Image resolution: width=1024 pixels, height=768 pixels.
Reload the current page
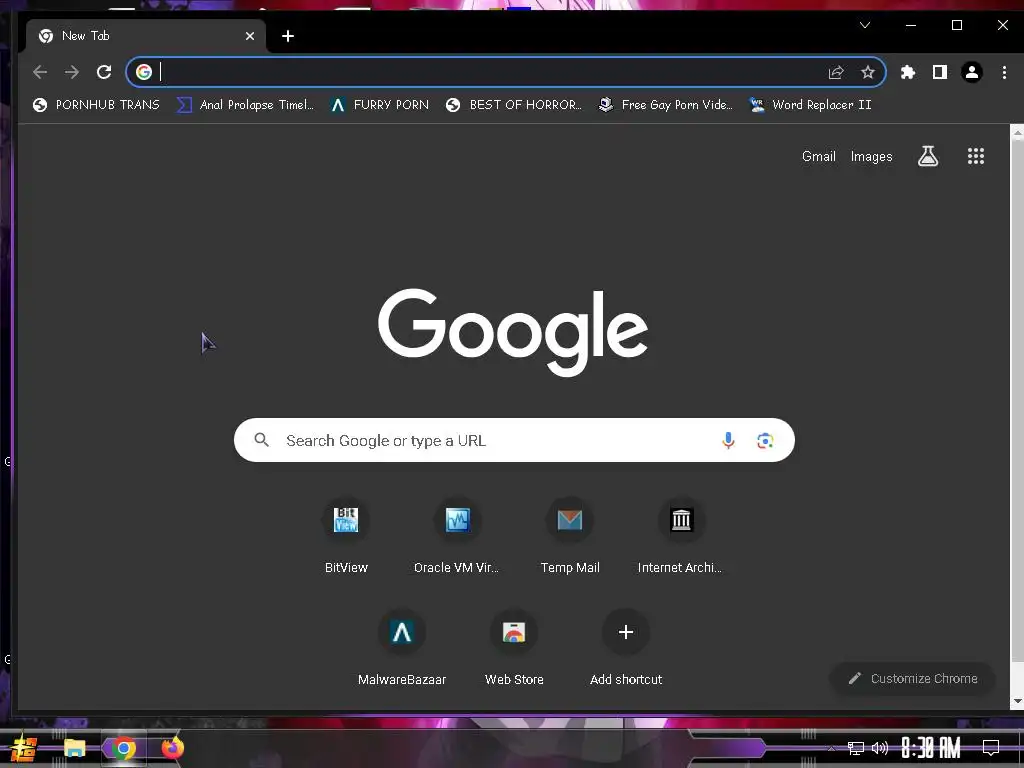coord(104,72)
